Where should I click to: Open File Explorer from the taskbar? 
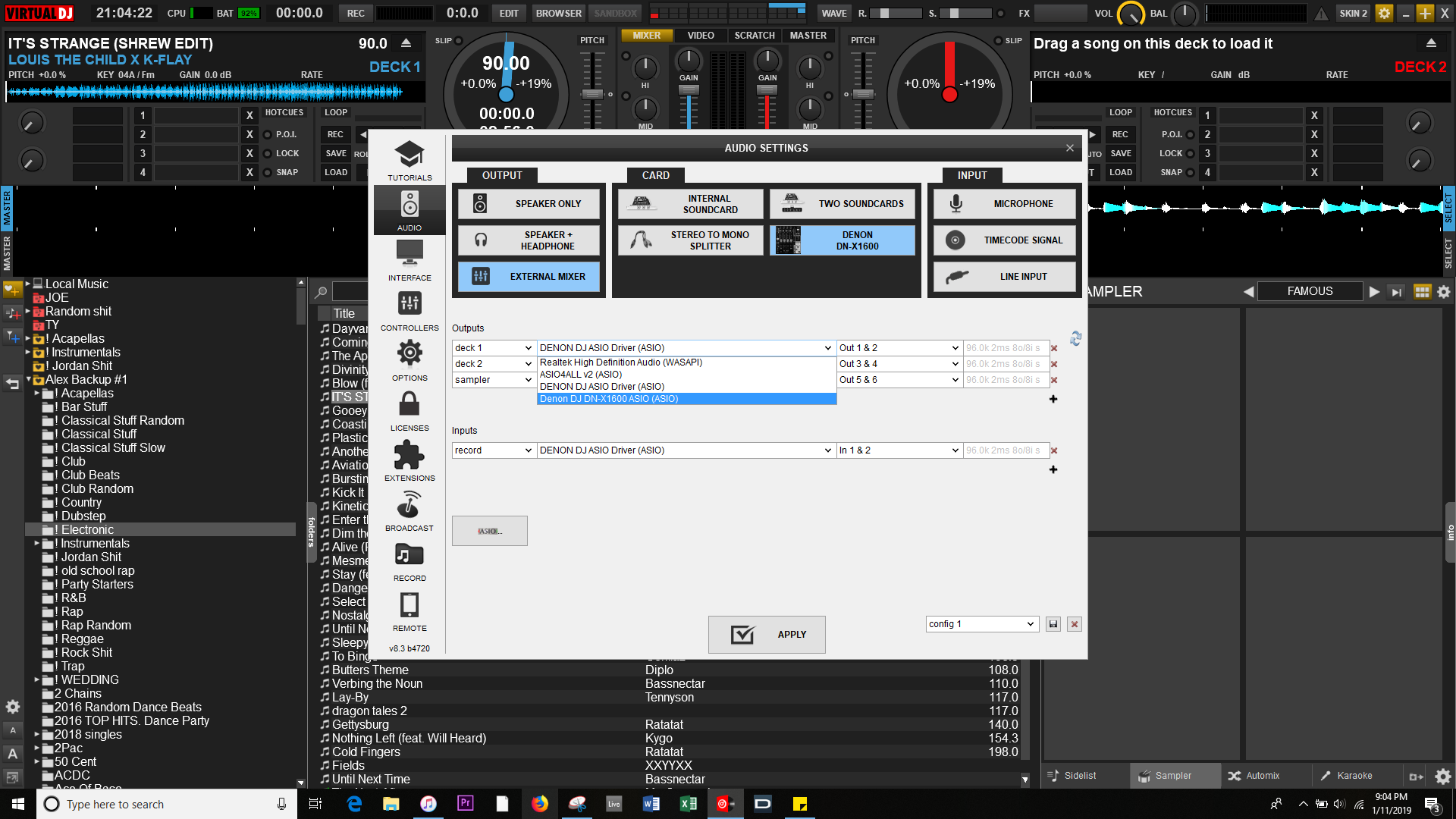391,804
